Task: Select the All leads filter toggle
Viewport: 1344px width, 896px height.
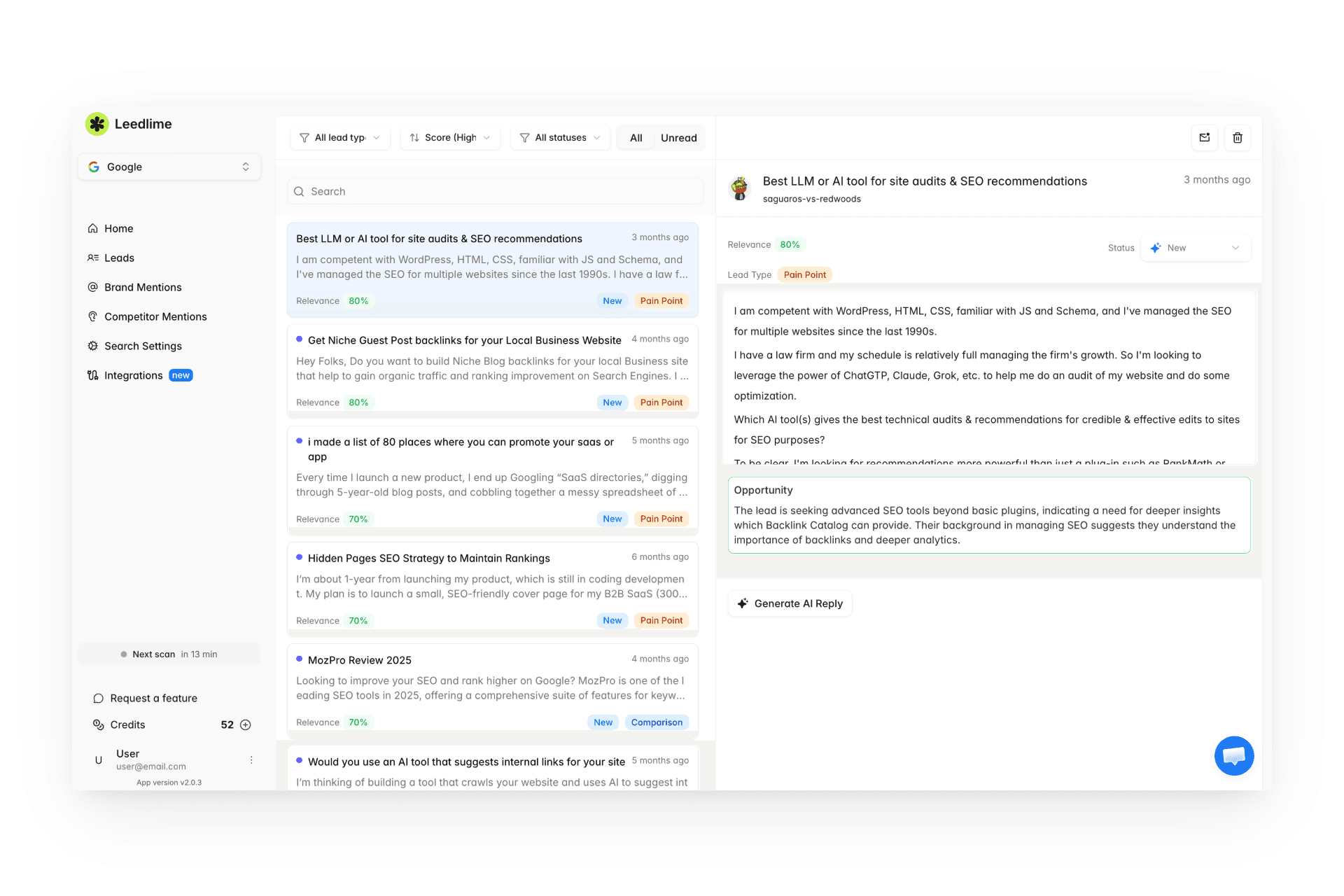Action: [636, 138]
